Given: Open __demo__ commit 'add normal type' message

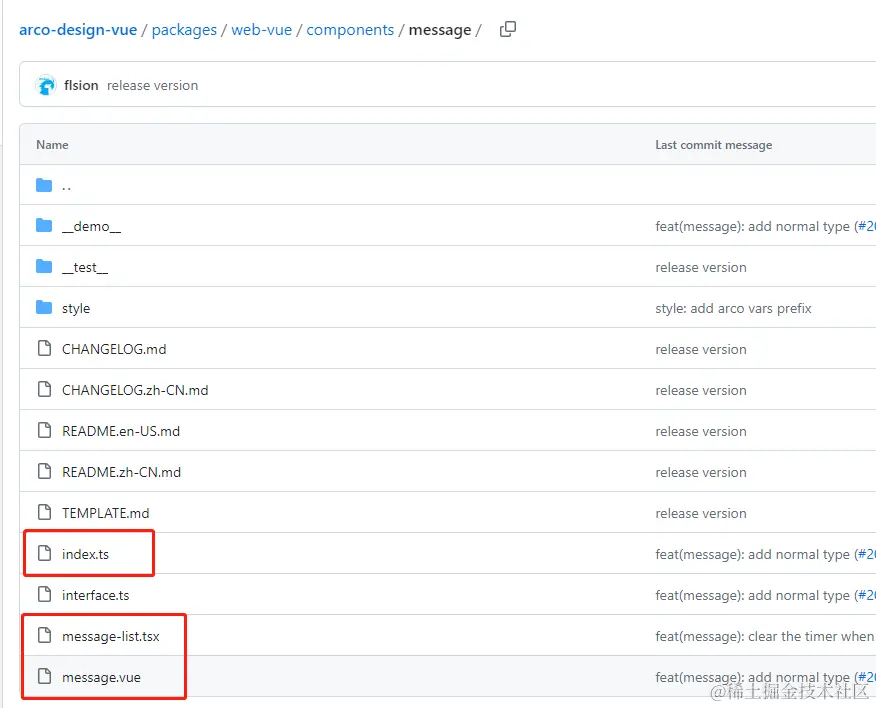Looking at the screenshot, I should click(x=753, y=226).
